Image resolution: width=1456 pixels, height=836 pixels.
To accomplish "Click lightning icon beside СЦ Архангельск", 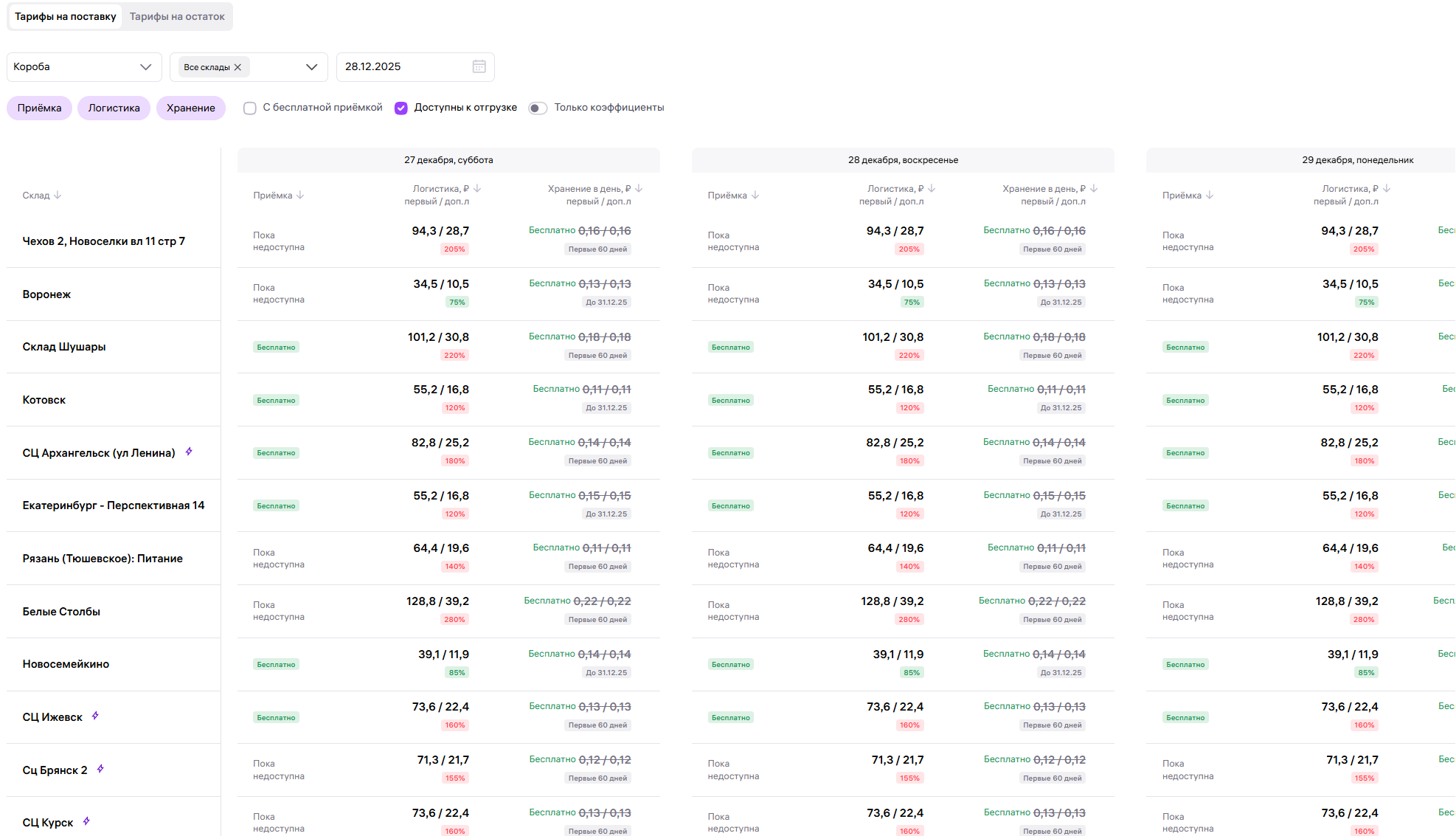I will (189, 452).
